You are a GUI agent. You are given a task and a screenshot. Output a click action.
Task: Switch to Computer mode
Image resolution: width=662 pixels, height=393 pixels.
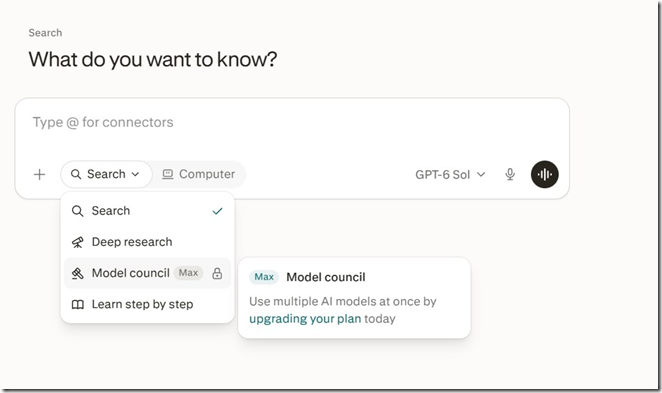click(x=198, y=174)
